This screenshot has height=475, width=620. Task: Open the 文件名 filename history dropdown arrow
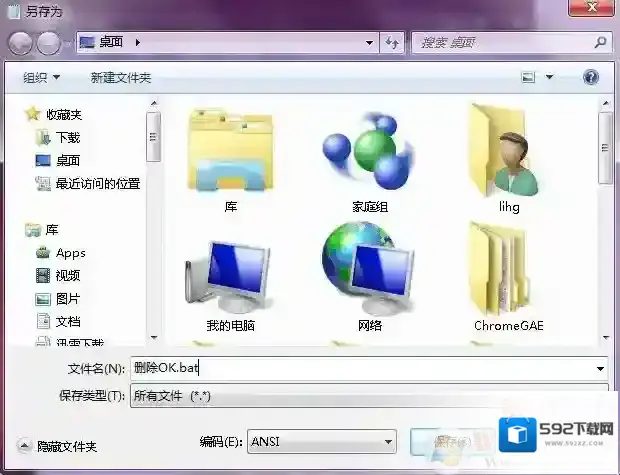(600, 368)
